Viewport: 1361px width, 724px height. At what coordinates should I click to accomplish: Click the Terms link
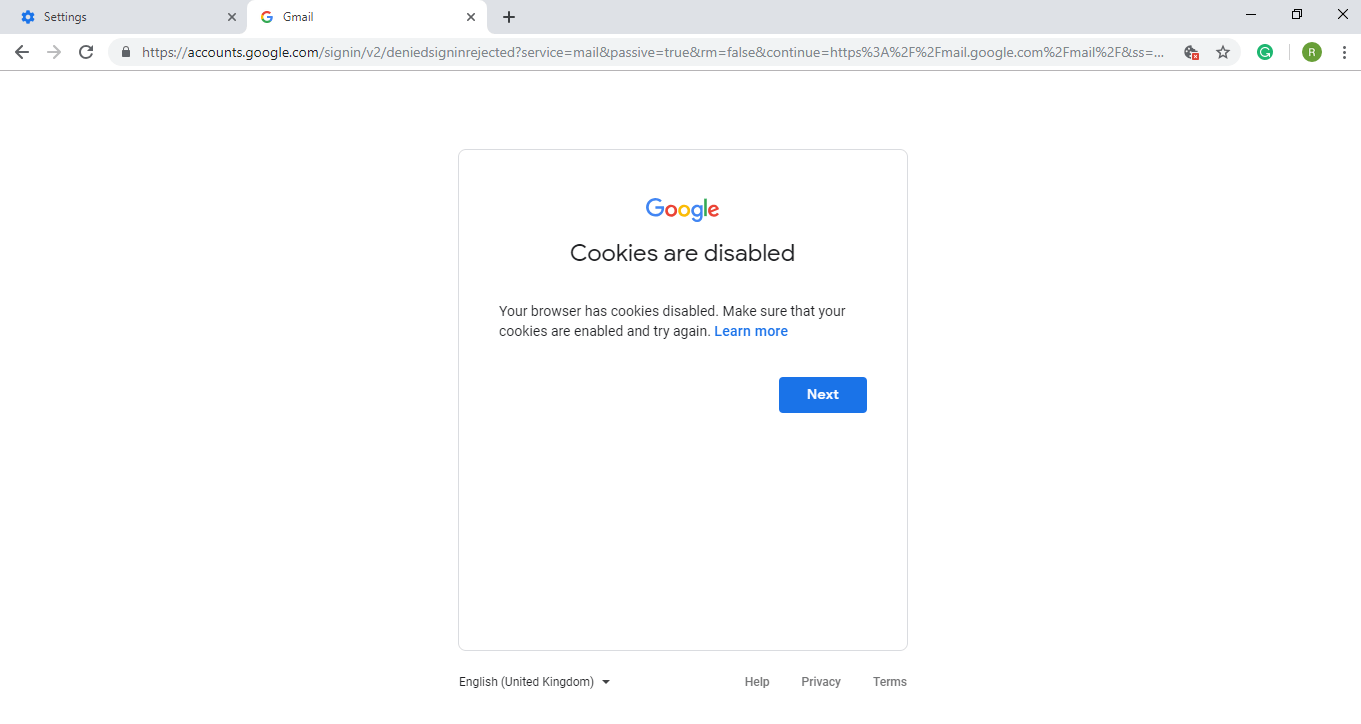(x=889, y=681)
